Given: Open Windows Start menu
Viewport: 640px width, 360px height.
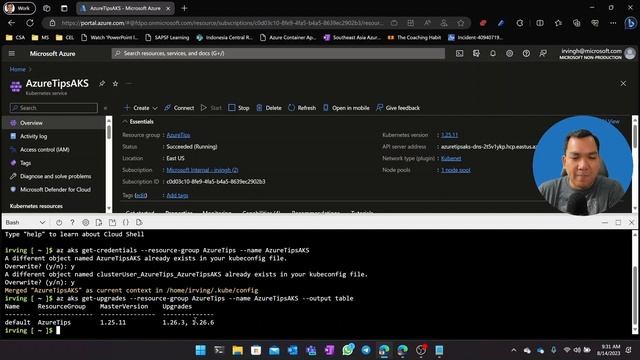Looking at the screenshot, I should (200, 350).
